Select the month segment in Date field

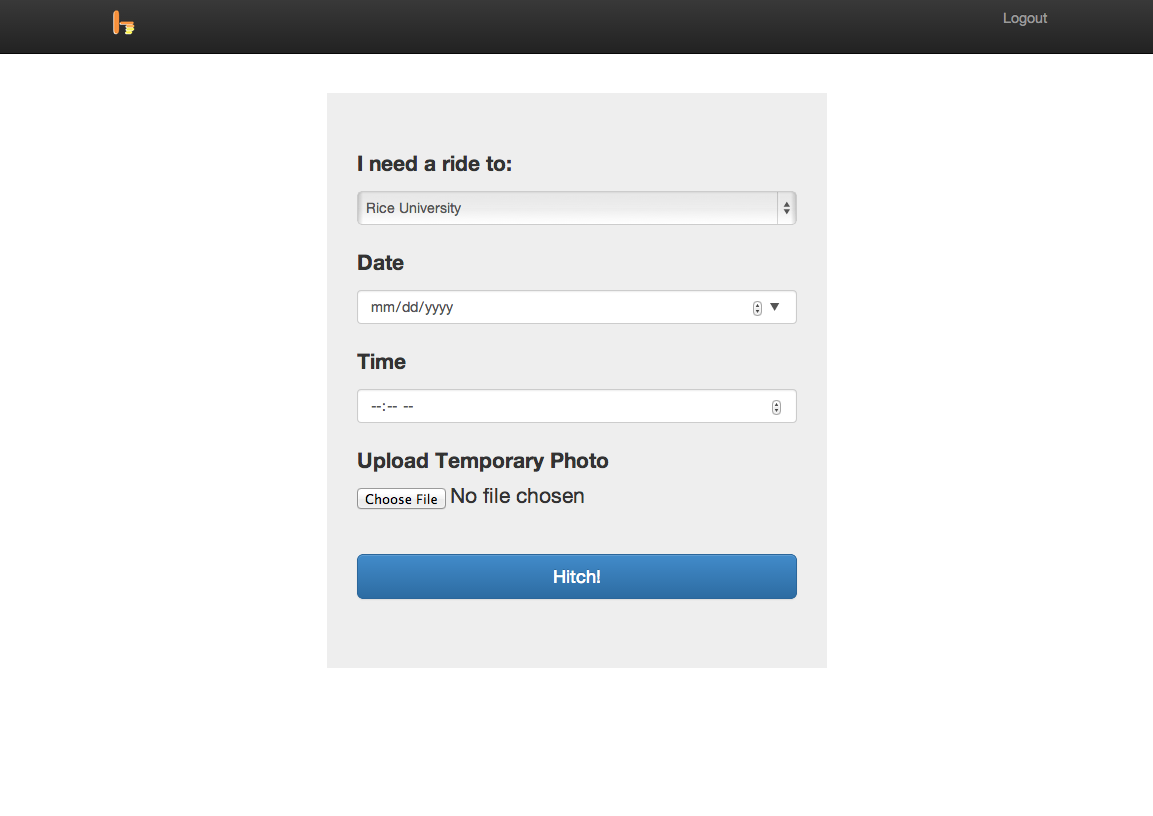click(380, 308)
